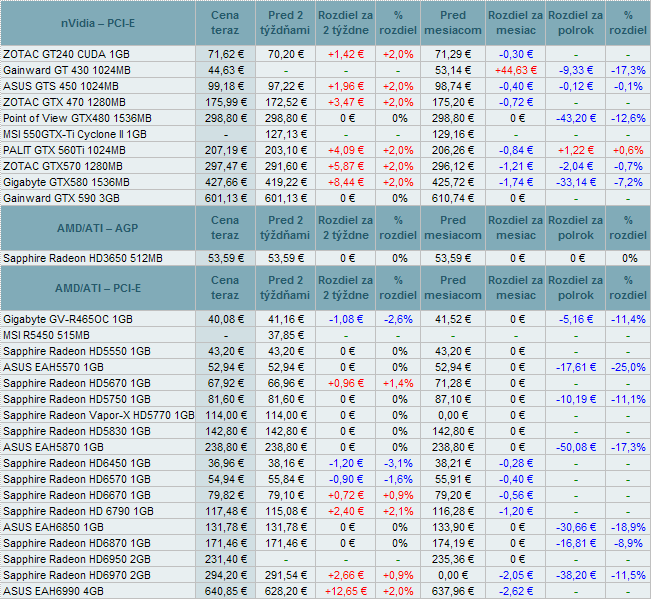Click MSI 550GTX-Ti Cyclone II 1GB name
Image resolution: width=651 pixels, height=599 pixels.
point(75,134)
